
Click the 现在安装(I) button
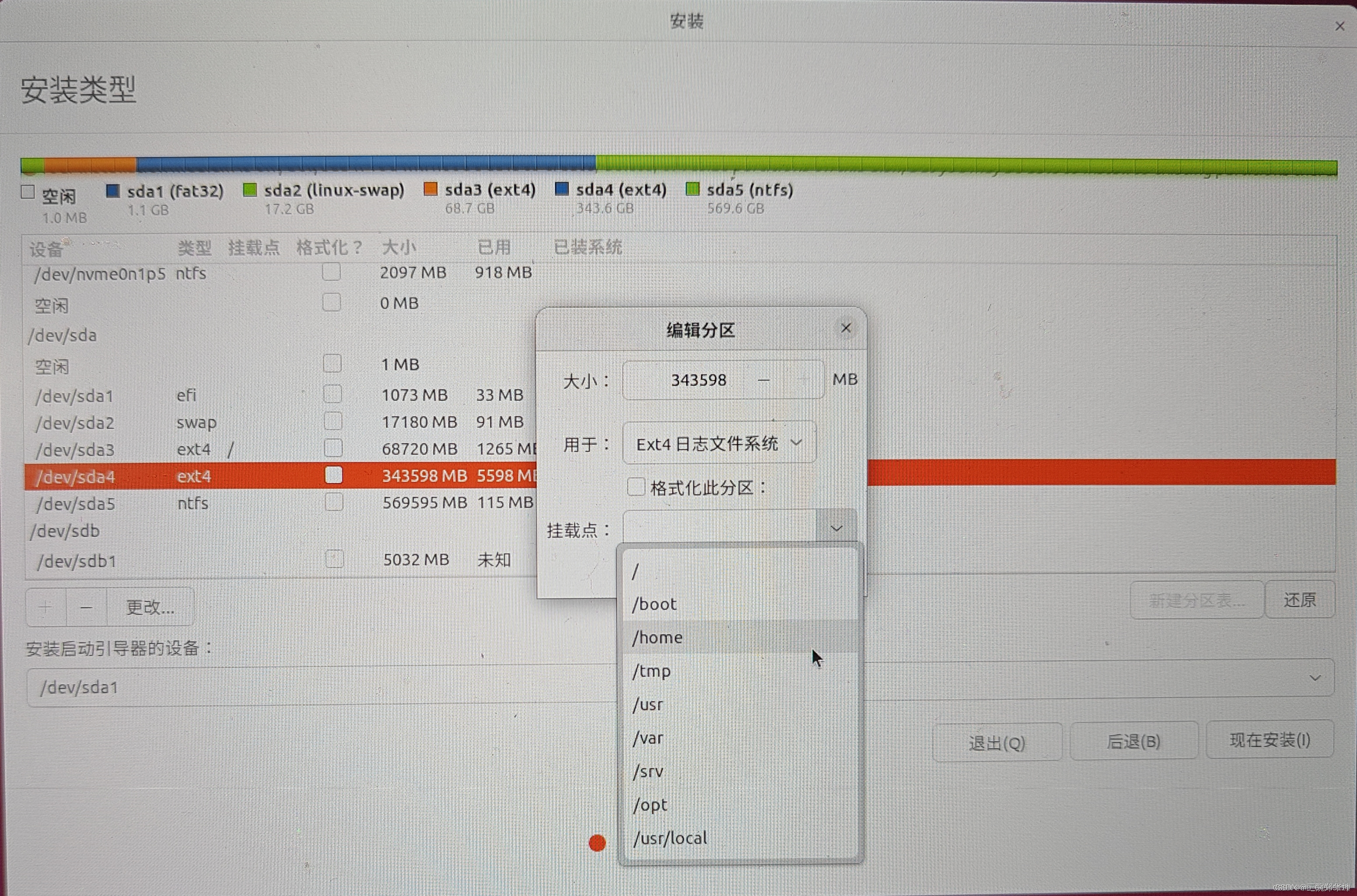pyautogui.click(x=1270, y=740)
